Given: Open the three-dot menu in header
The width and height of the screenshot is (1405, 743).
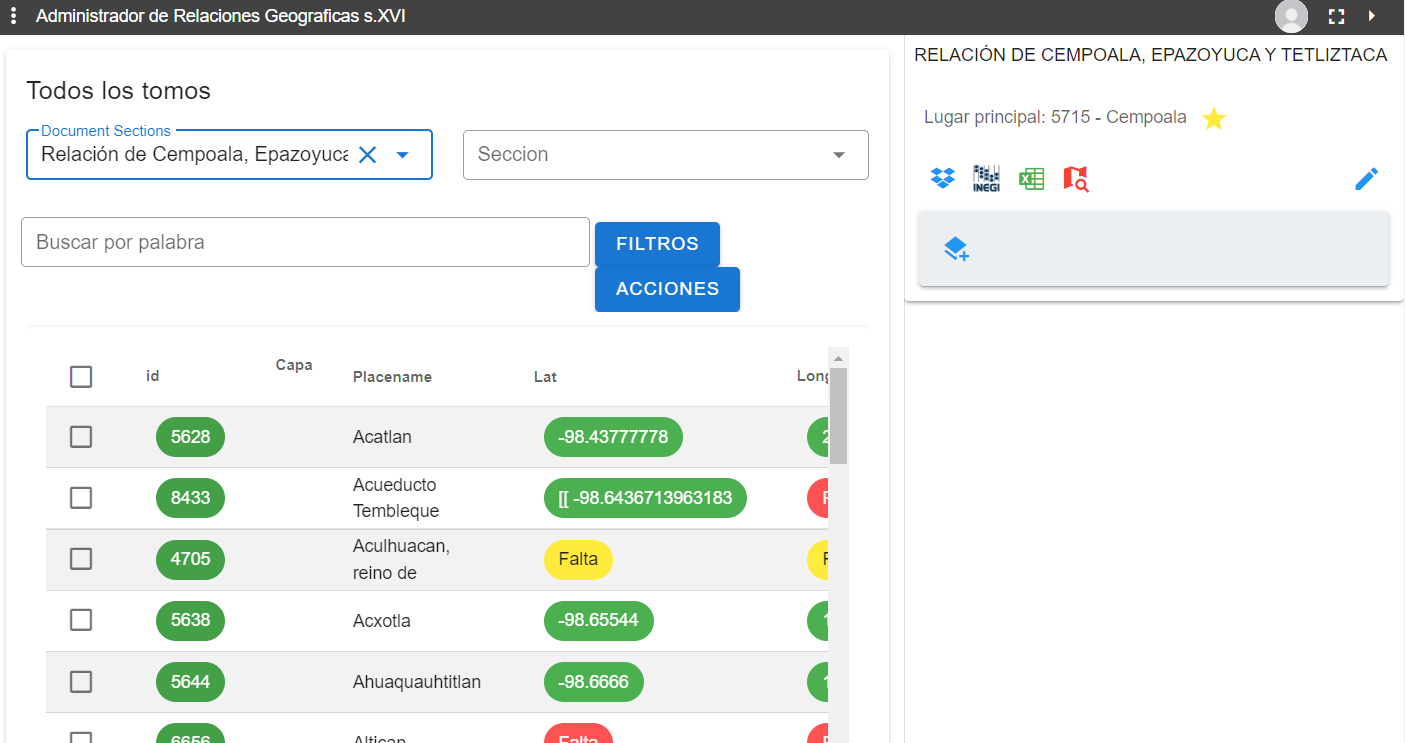Looking at the screenshot, I should tap(13, 16).
